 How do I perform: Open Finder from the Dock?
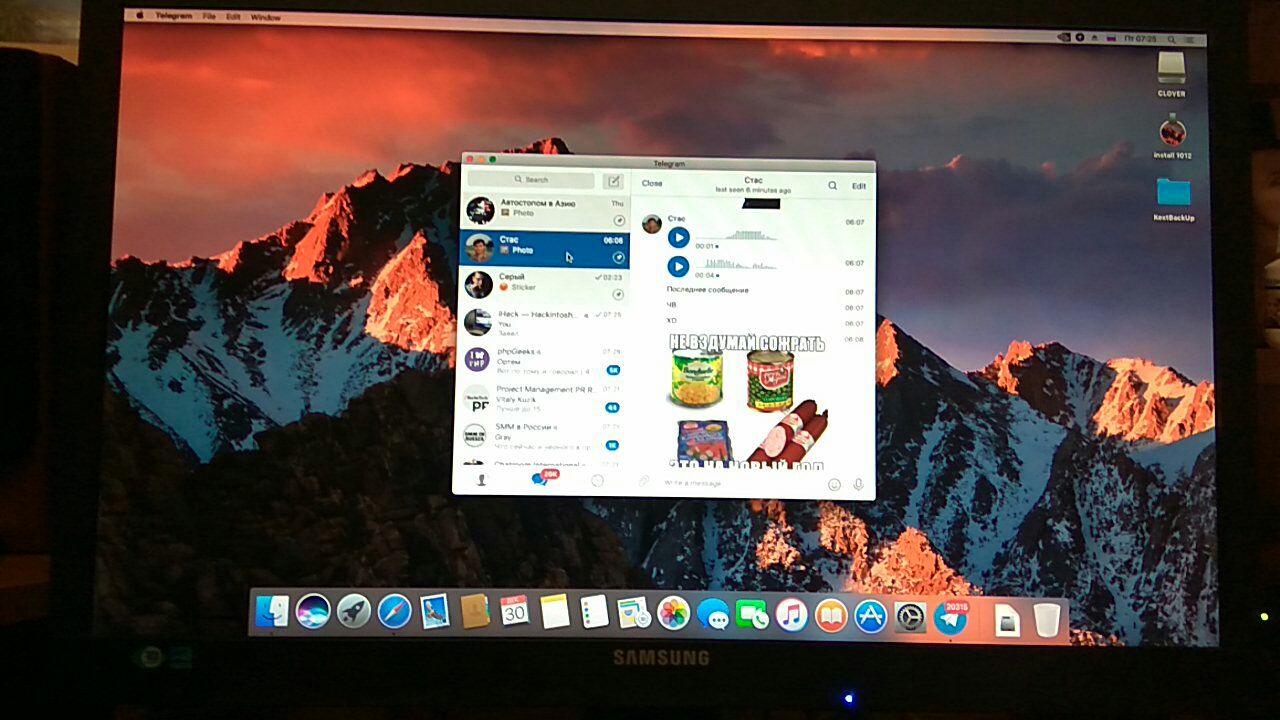pyautogui.click(x=271, y=610)
